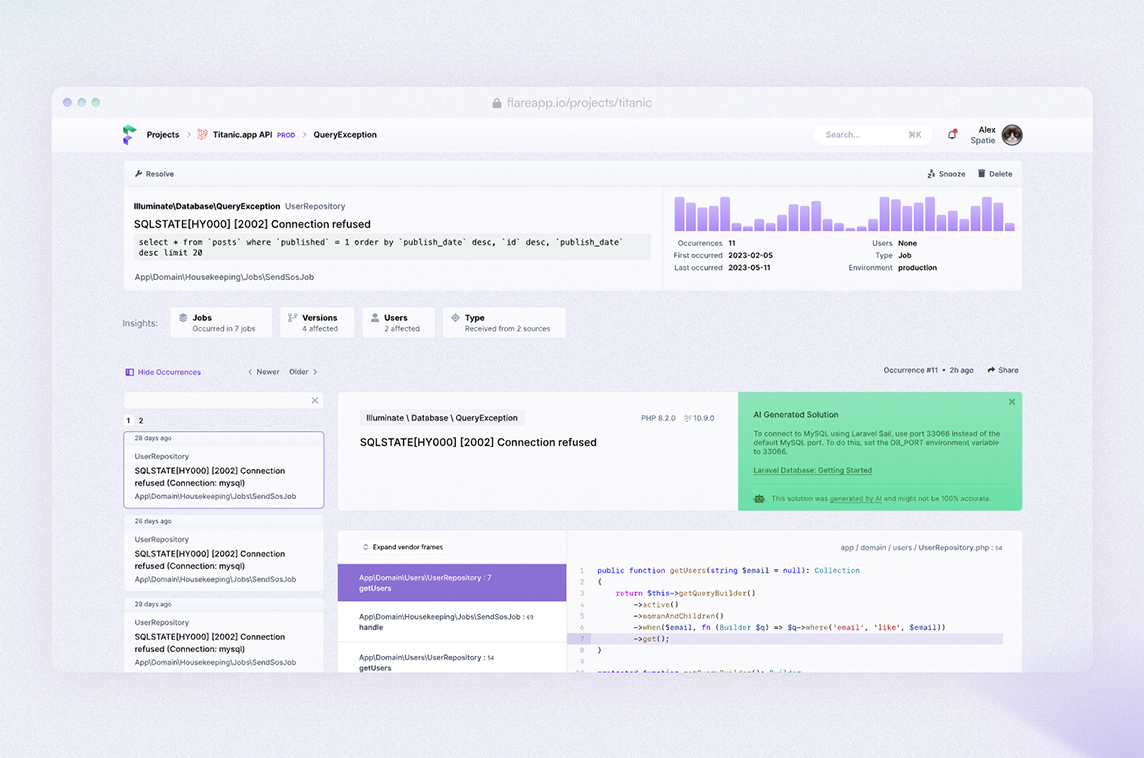This screenshot has height=758, width=1144.
Task: Select the first 28 days ago occurrence
Action: tap(224, 470)
